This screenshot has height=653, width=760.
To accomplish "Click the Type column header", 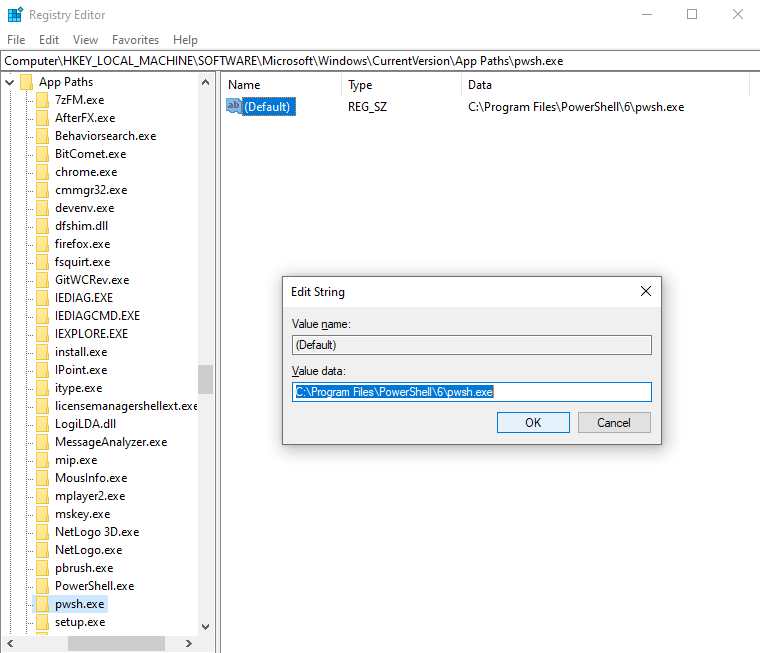I will [x=401, y=85].
